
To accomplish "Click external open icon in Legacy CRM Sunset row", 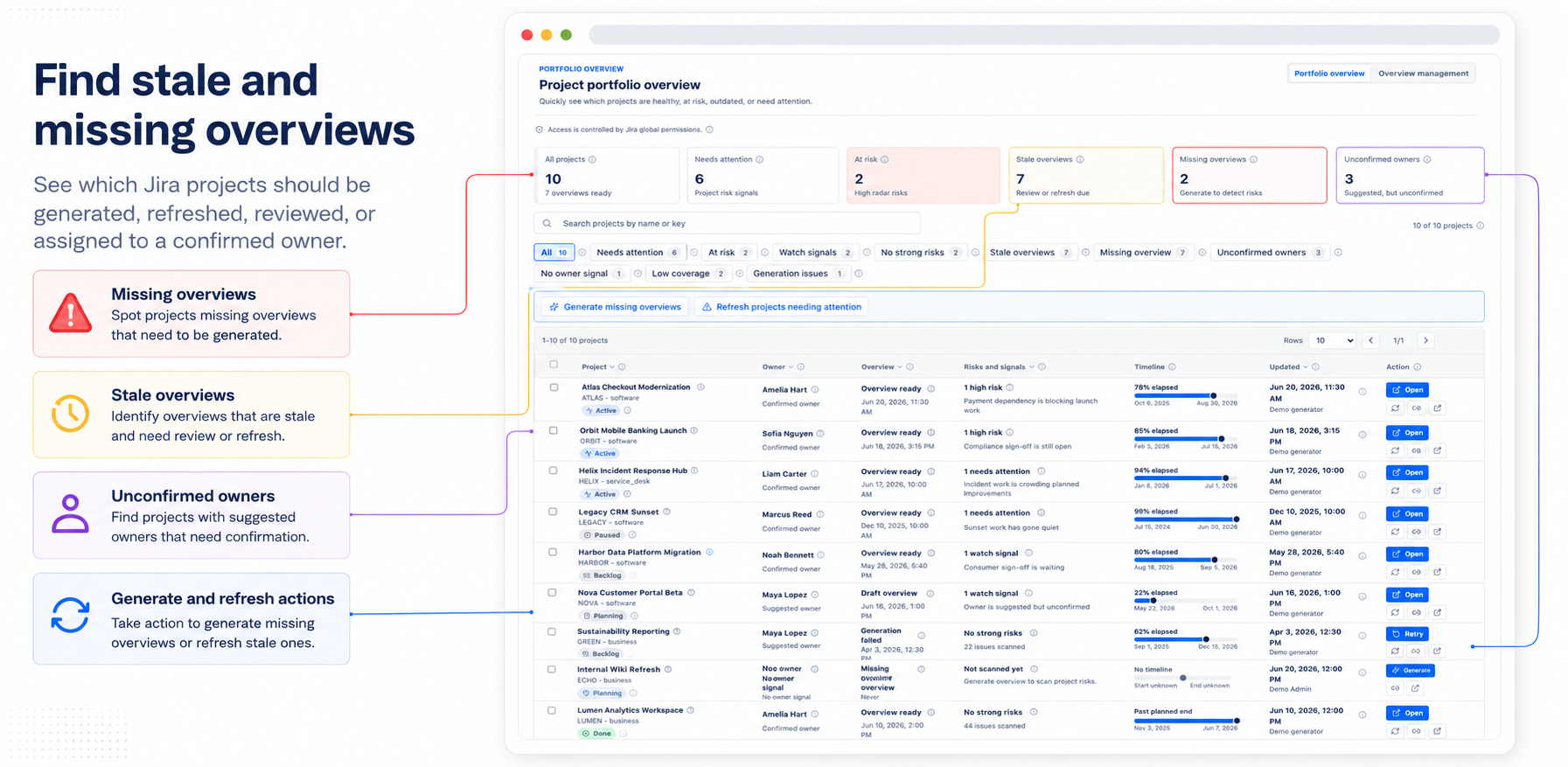I will click(1438, 532).
